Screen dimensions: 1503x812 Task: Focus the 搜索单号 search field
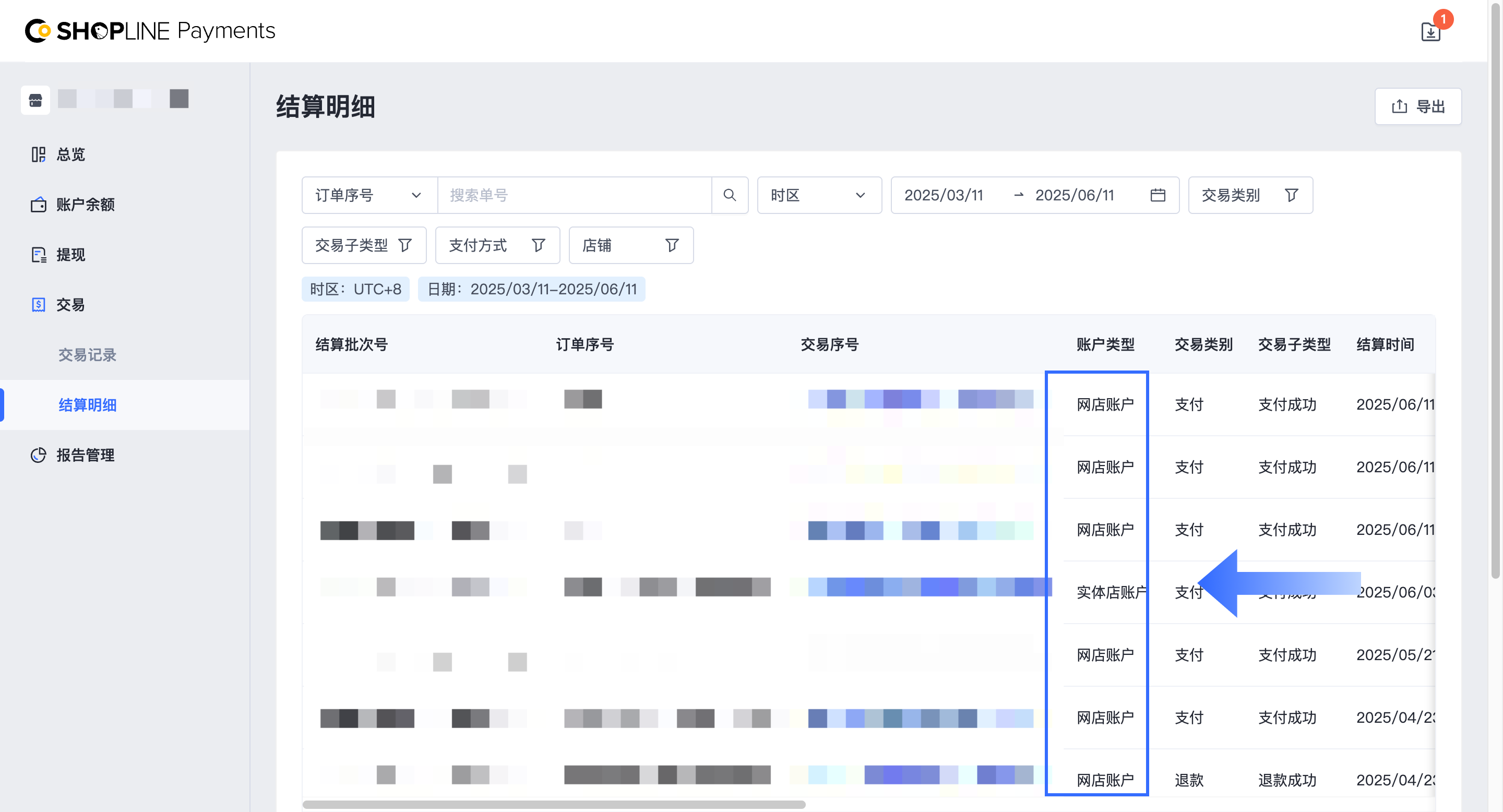click(x=574, y=195)
